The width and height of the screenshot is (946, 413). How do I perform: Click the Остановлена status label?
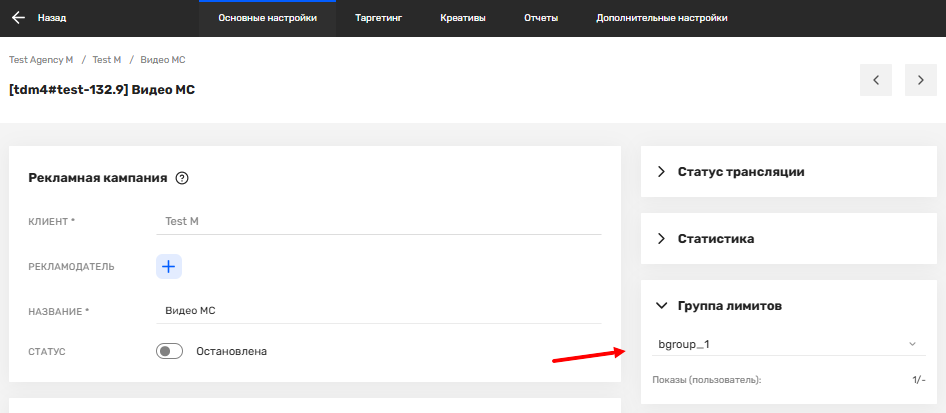(x=232, y=351)
